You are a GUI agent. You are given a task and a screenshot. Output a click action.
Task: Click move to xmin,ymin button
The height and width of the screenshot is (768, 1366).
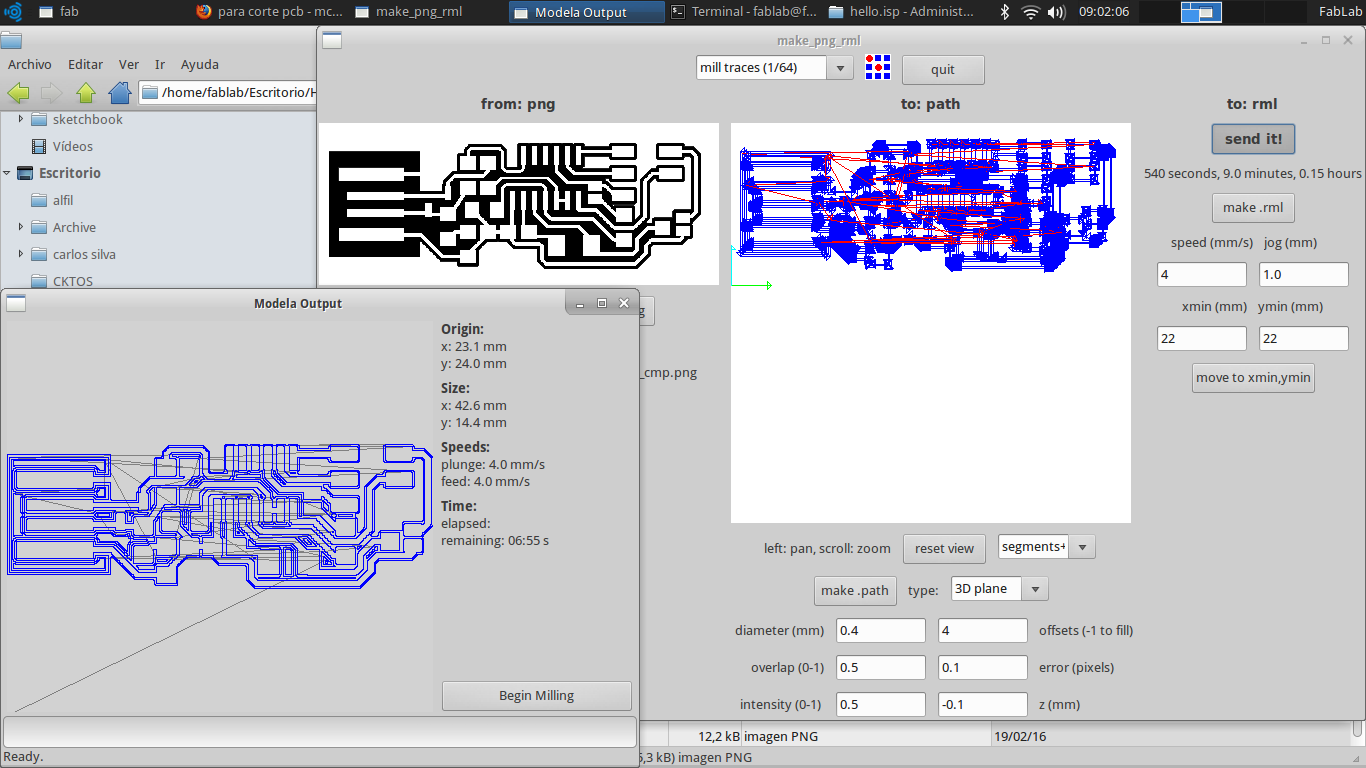1253,378
